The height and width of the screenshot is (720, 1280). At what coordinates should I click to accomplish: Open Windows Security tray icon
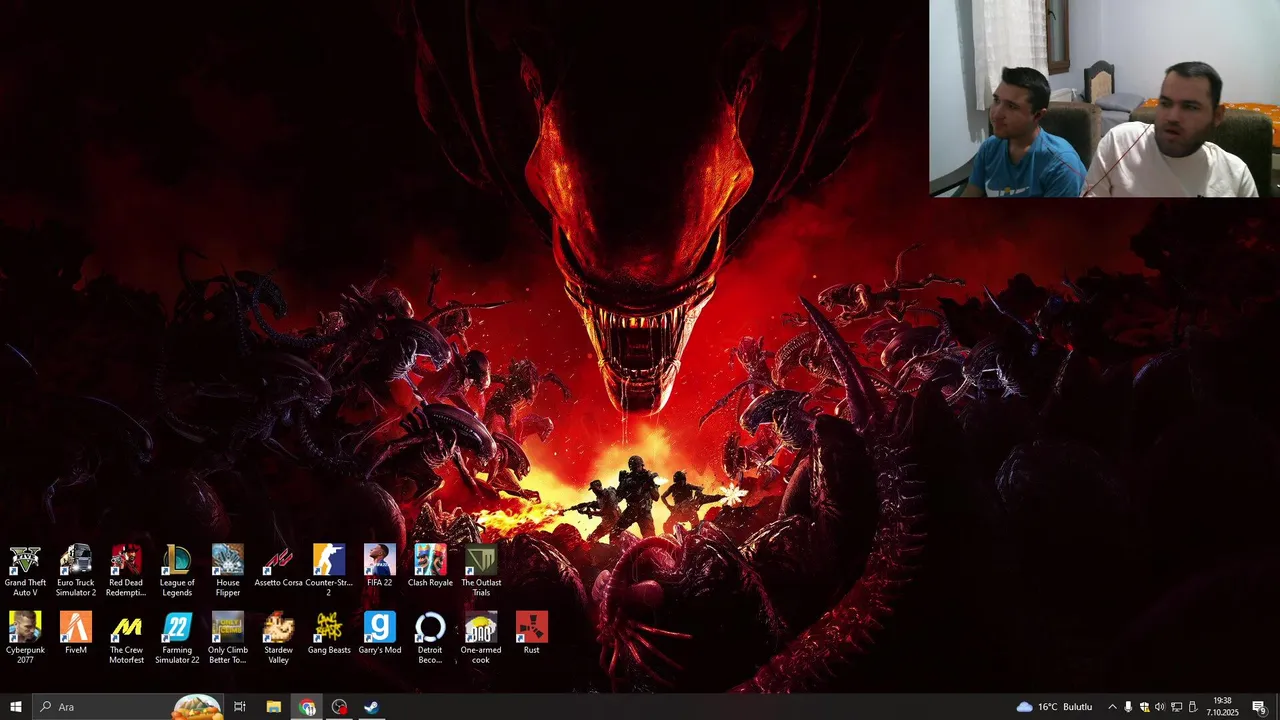pos(1144,707)
